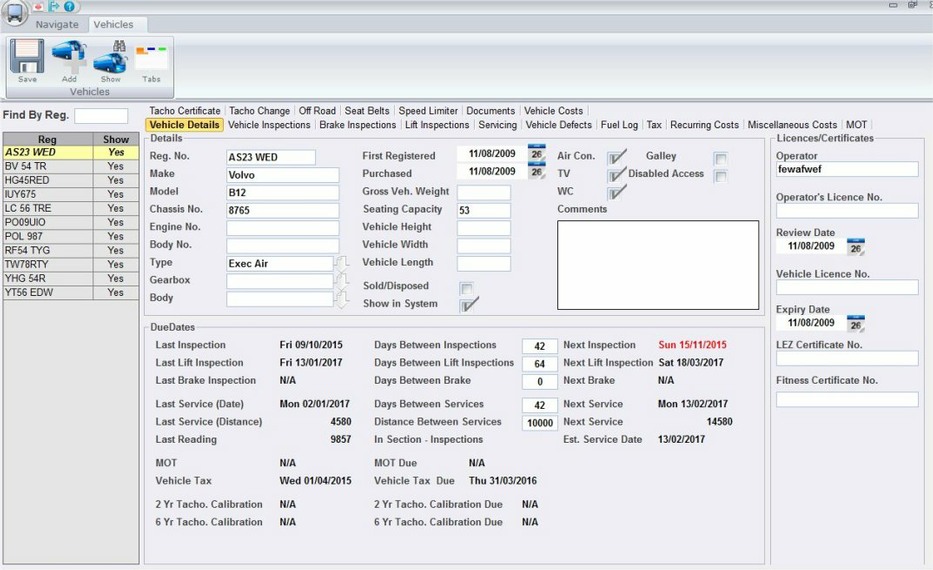Viewport: 933px width, 570px height.
Task: Click the red quick access toolbar icon
Action: [38, 6]
